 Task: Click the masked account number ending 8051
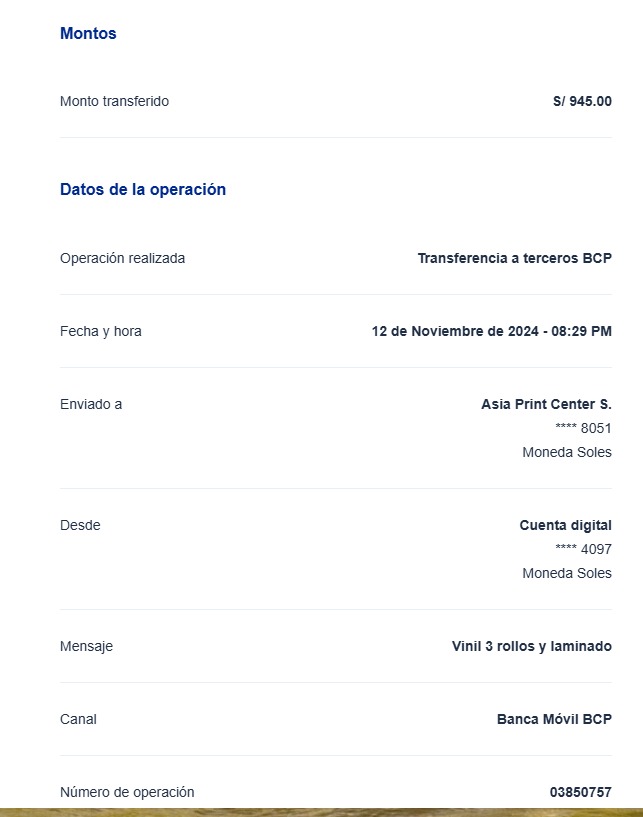point(583,428)
